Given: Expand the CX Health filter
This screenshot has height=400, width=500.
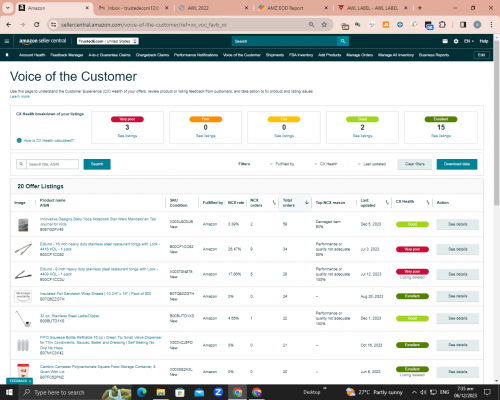Looking at the screenshot, I should tap(326, 164).
